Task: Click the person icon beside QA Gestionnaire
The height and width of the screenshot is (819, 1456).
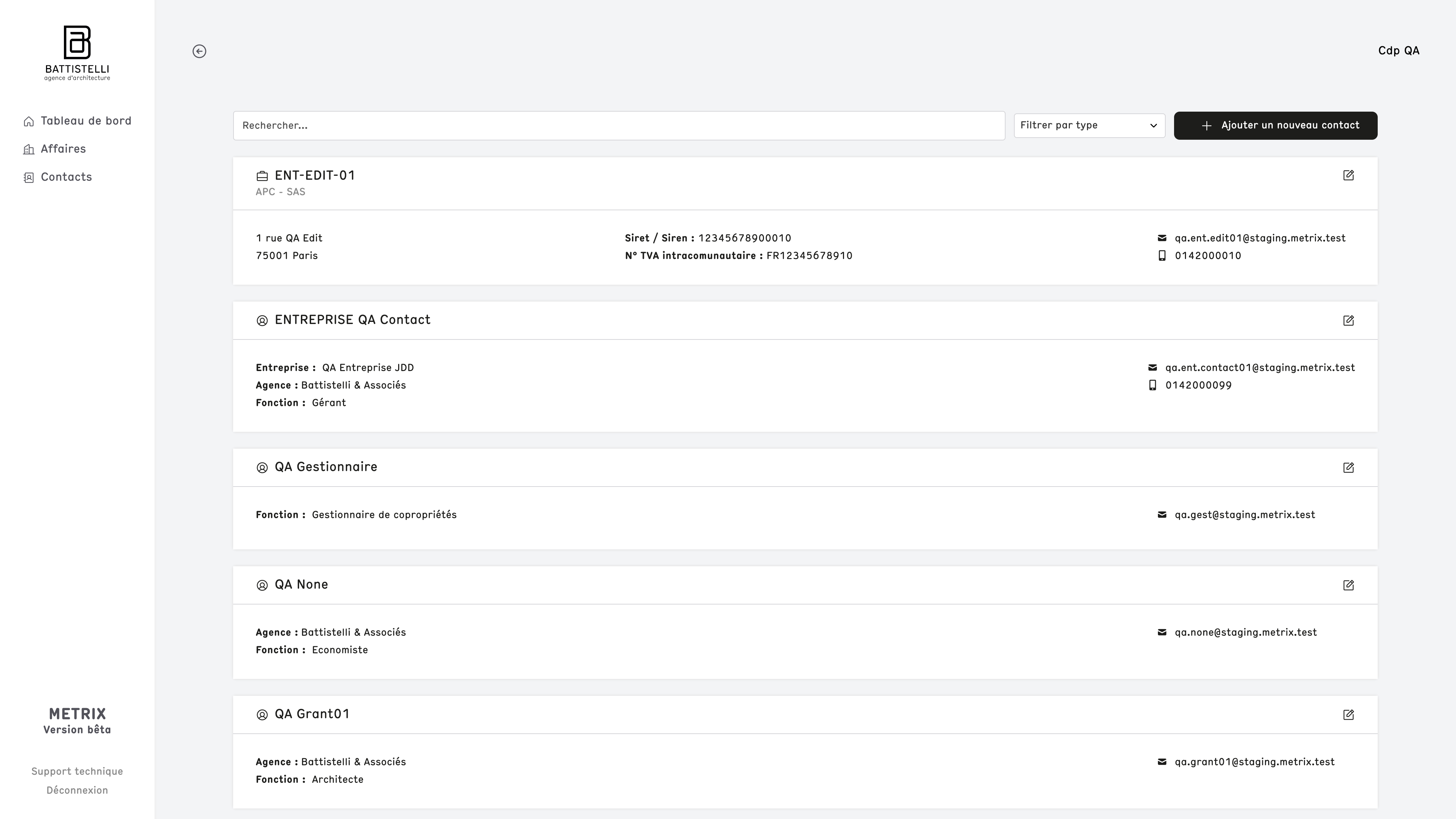Action: (x=262, y=468)
